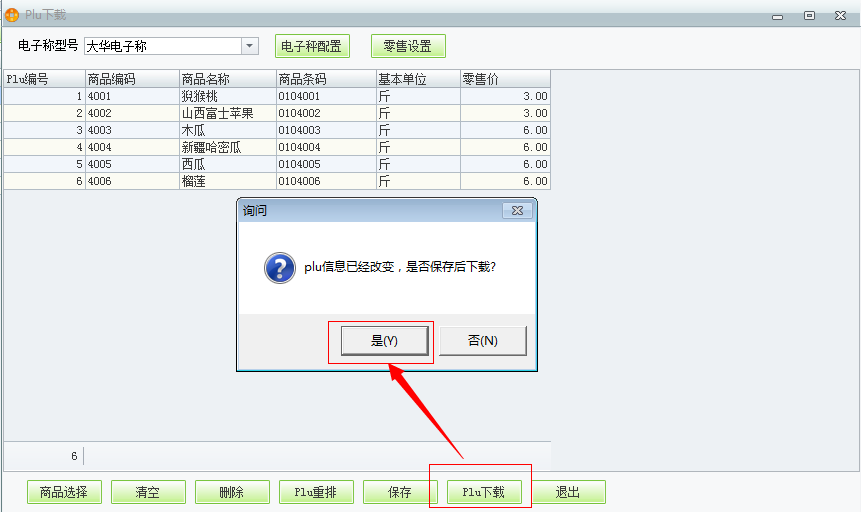Click product code 4002
861x512 pixels.
[132, 113]
